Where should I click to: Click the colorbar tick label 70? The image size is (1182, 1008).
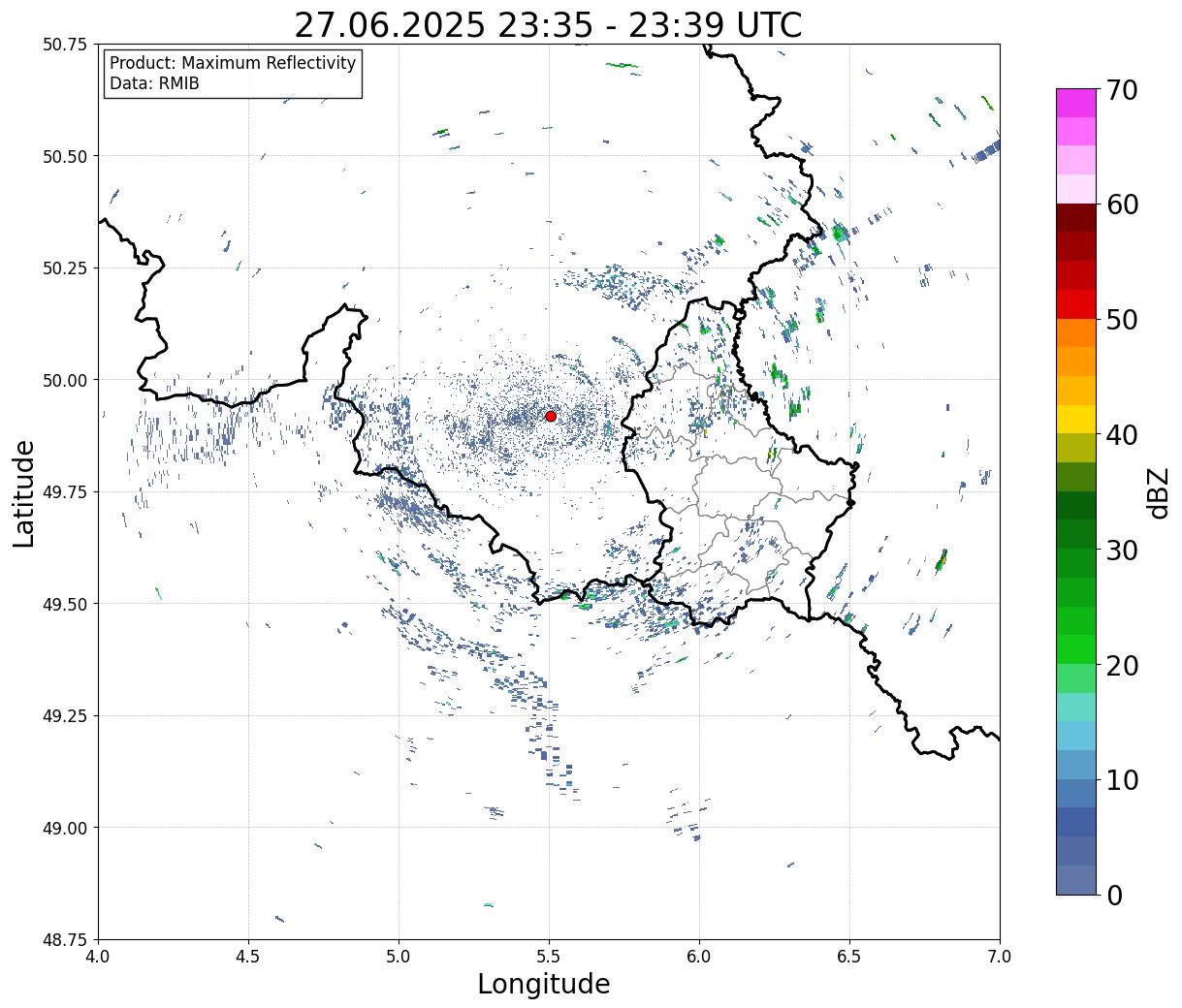(x=1121, y=90)
